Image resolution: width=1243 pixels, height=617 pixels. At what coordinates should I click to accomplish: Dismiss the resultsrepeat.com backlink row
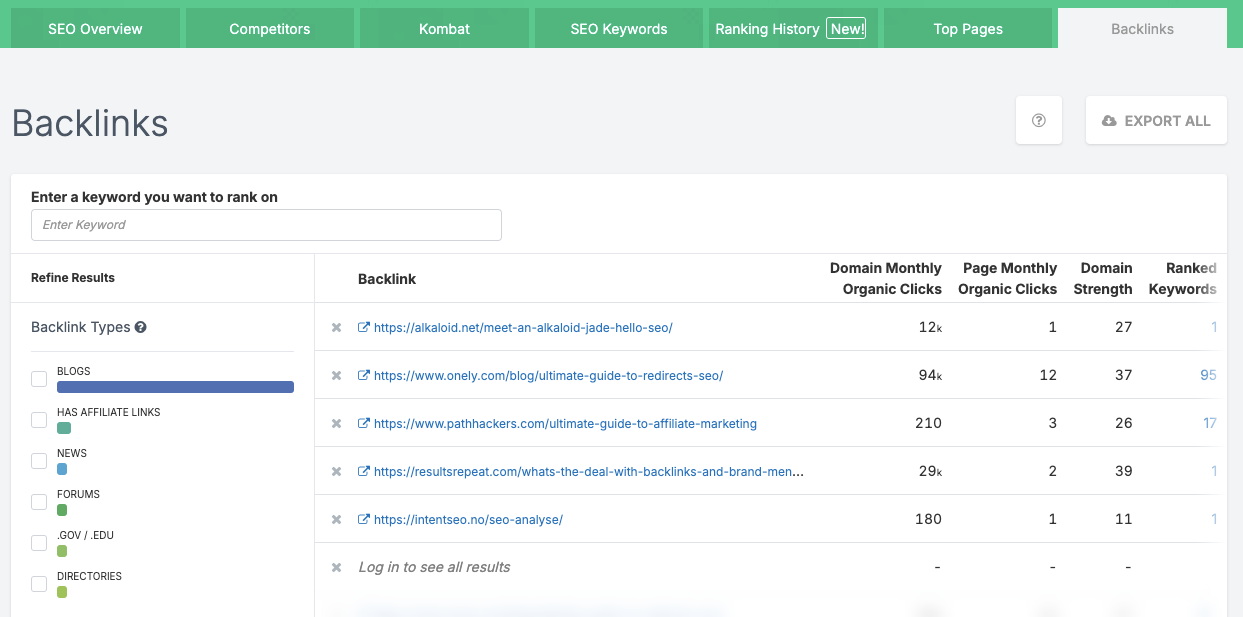pyautogui.click(x=336, y=471)
